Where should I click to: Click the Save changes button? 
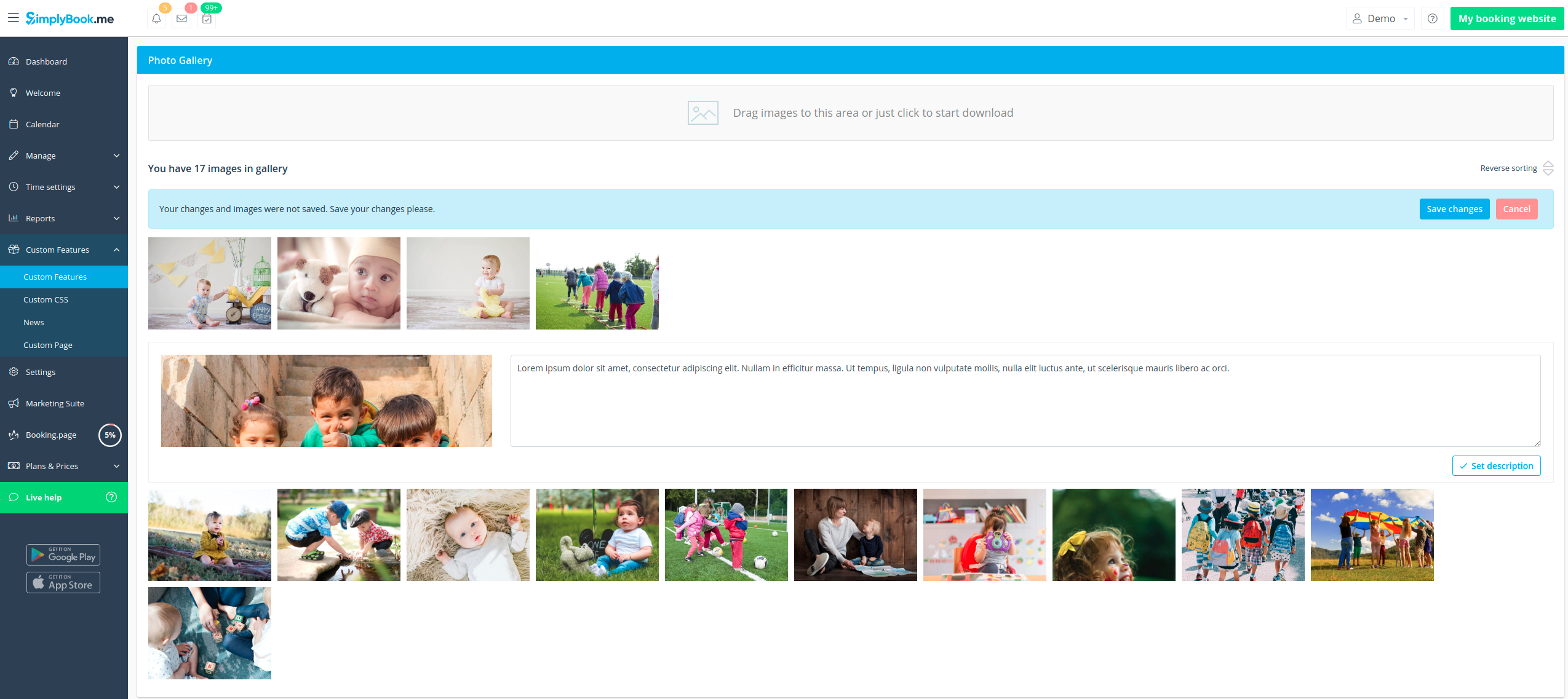[1454, 209]
